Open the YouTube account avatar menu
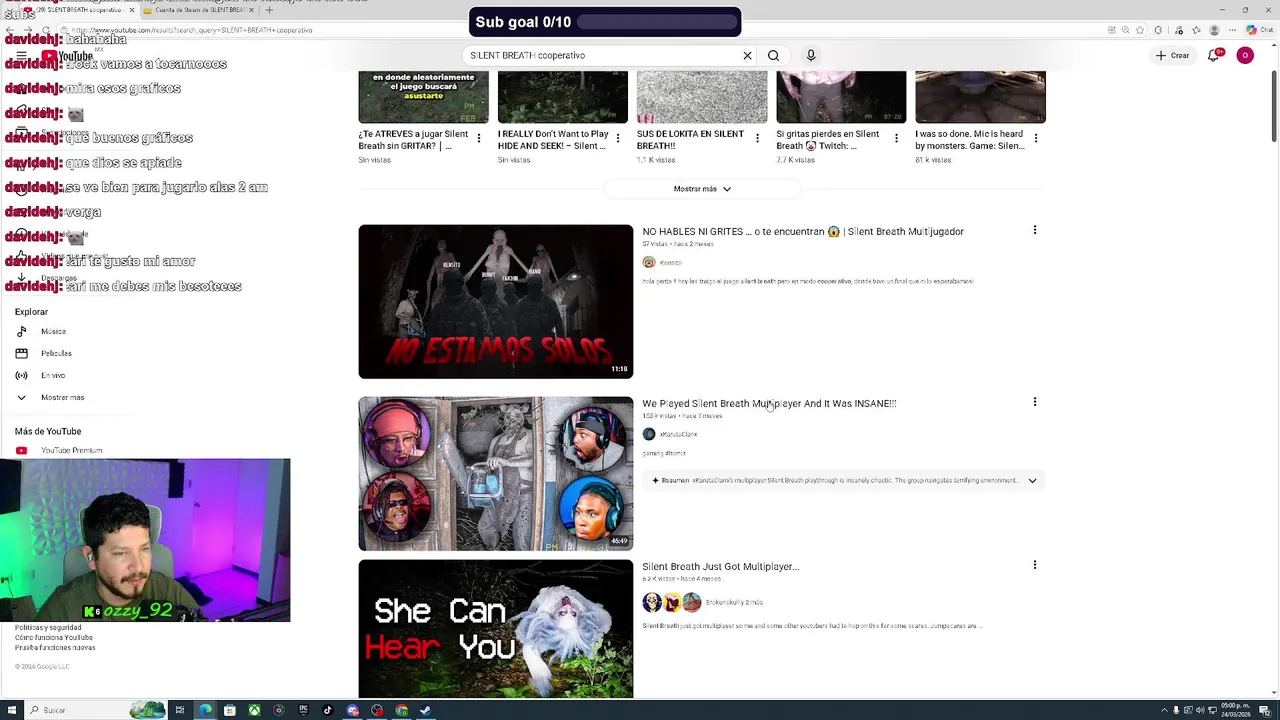The image size is (1280, 720). coord(1245,56)
